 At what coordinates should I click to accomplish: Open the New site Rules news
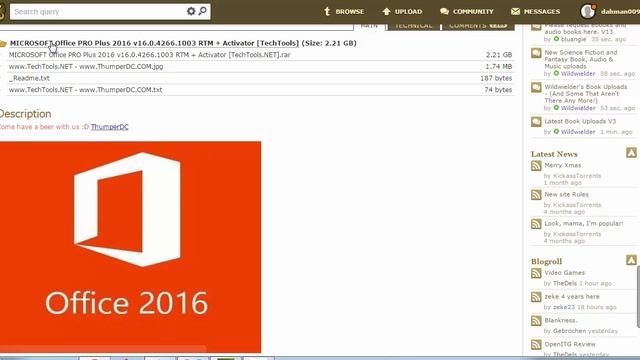pyautogui.click(x=567, y=194)
